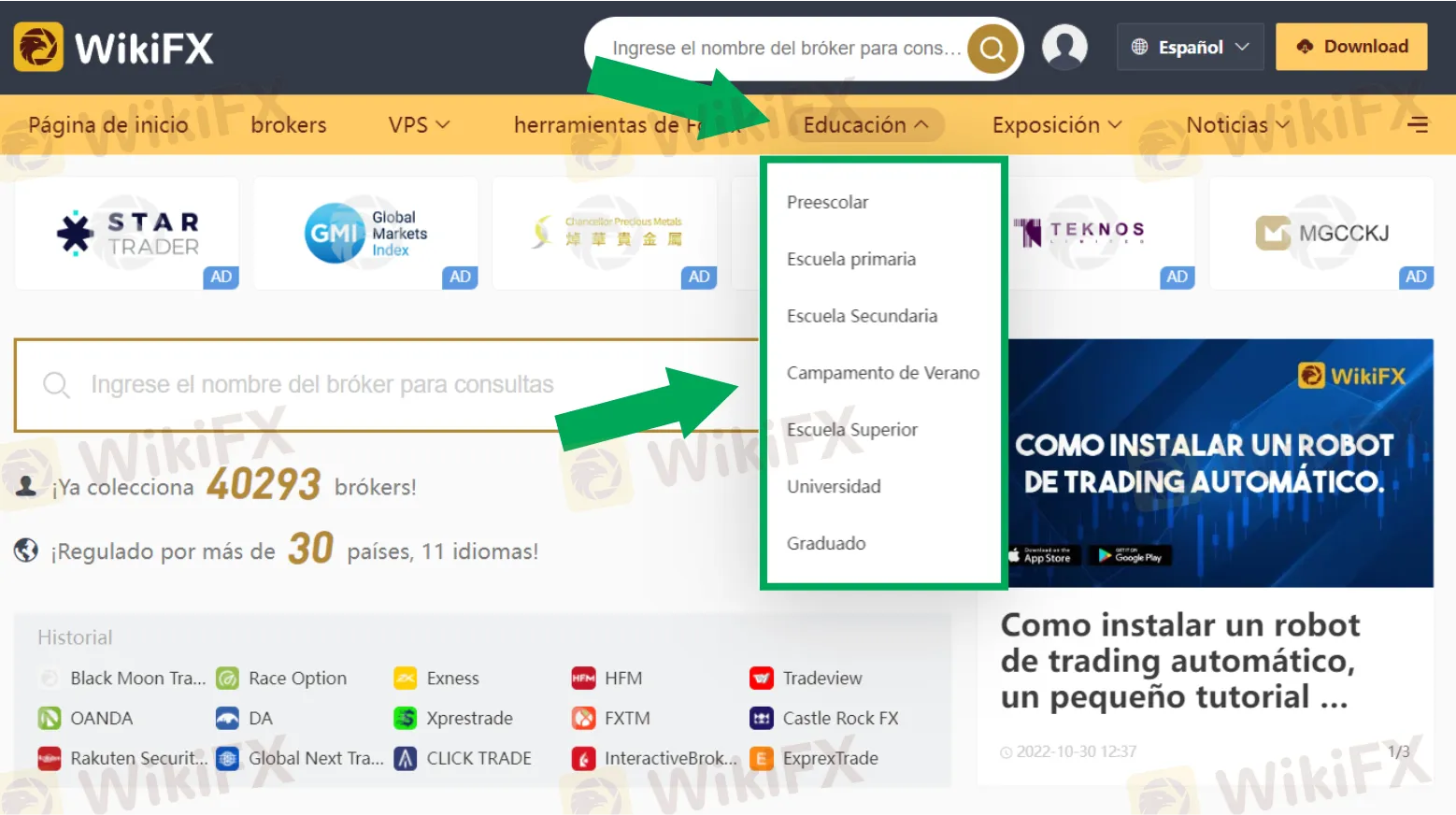Open the Español language dropdown

coord(1191,47)
